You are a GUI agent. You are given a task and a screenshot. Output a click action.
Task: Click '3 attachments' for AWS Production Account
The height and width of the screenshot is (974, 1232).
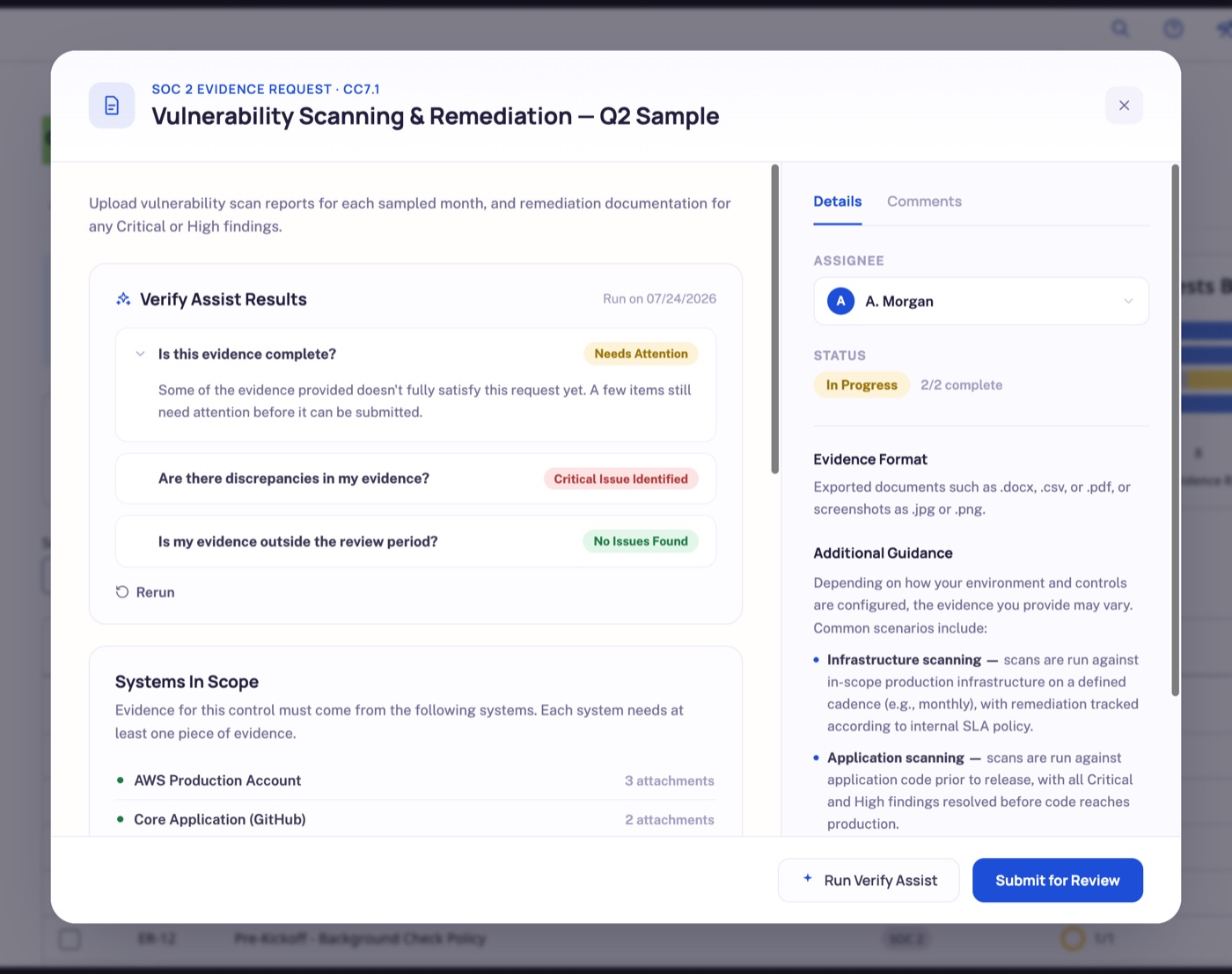(x=670, y=780)
